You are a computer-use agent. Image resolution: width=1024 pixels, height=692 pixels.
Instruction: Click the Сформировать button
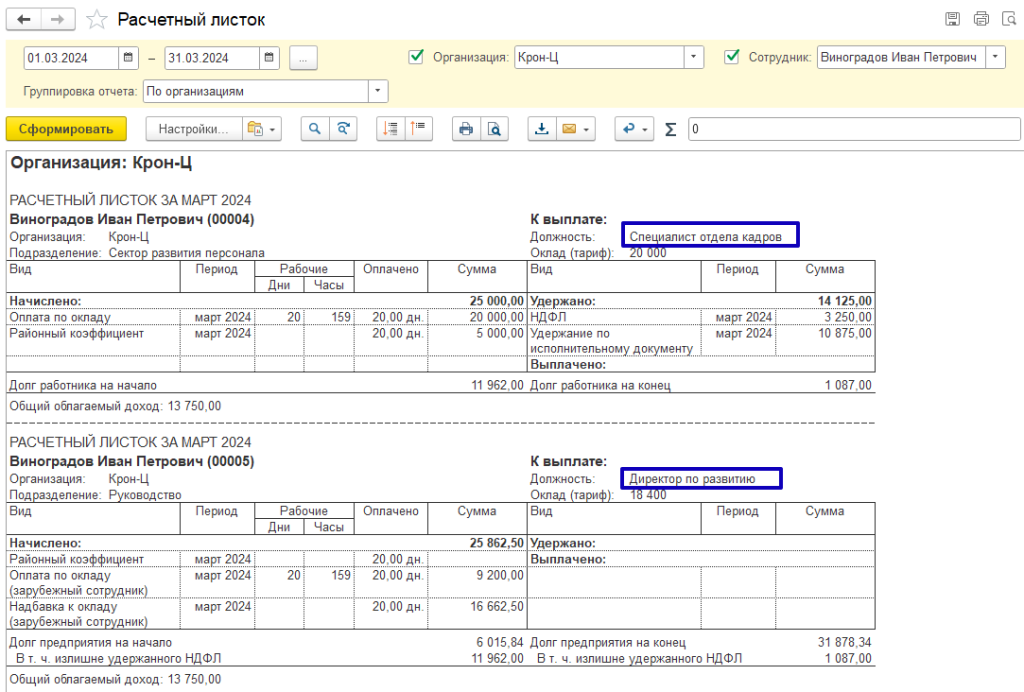66,129
